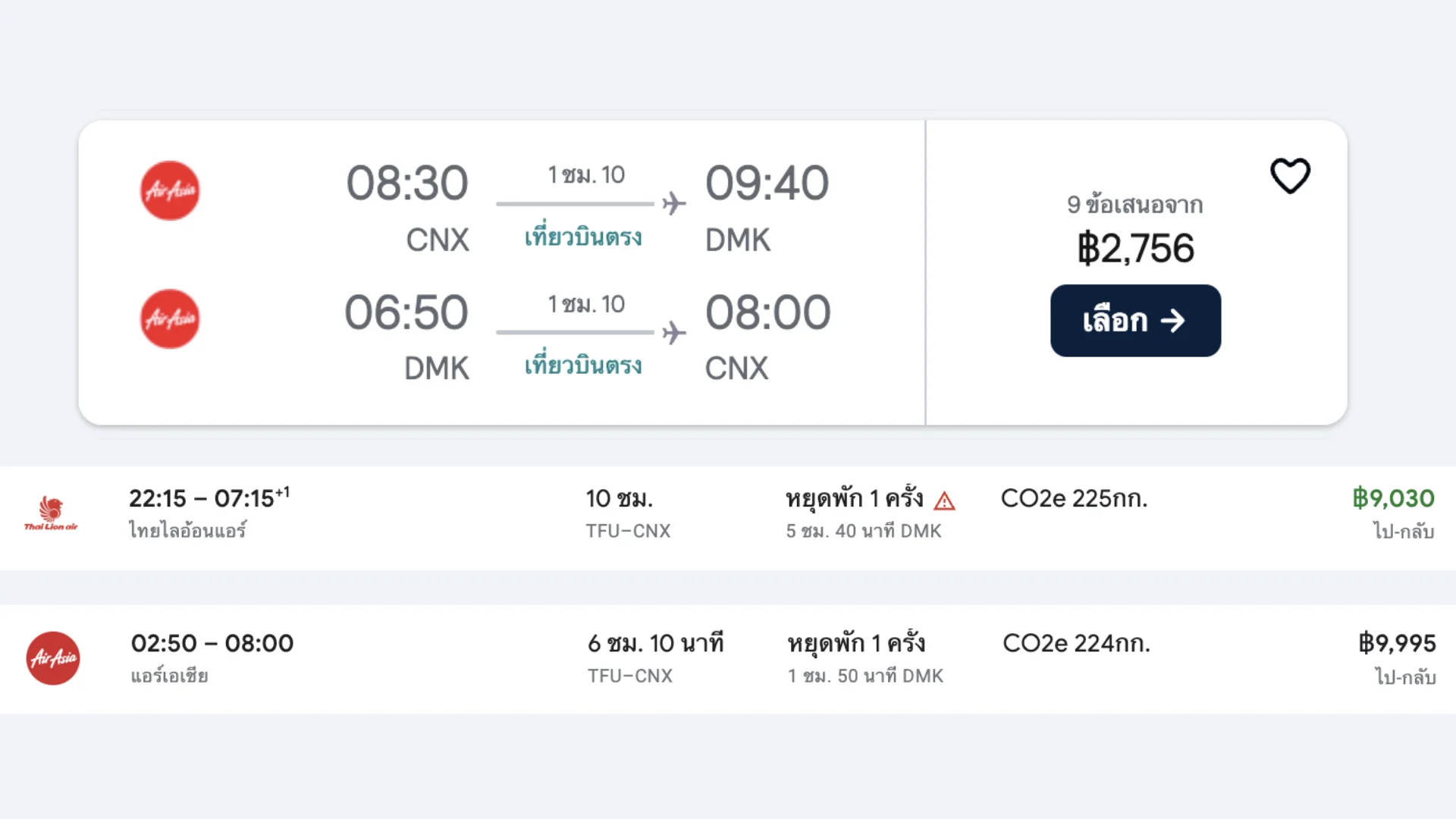Viewport: 1456px width, 819px height.
Task: Click outbound flight plane arrow icon
Action: tap(673, 203)
